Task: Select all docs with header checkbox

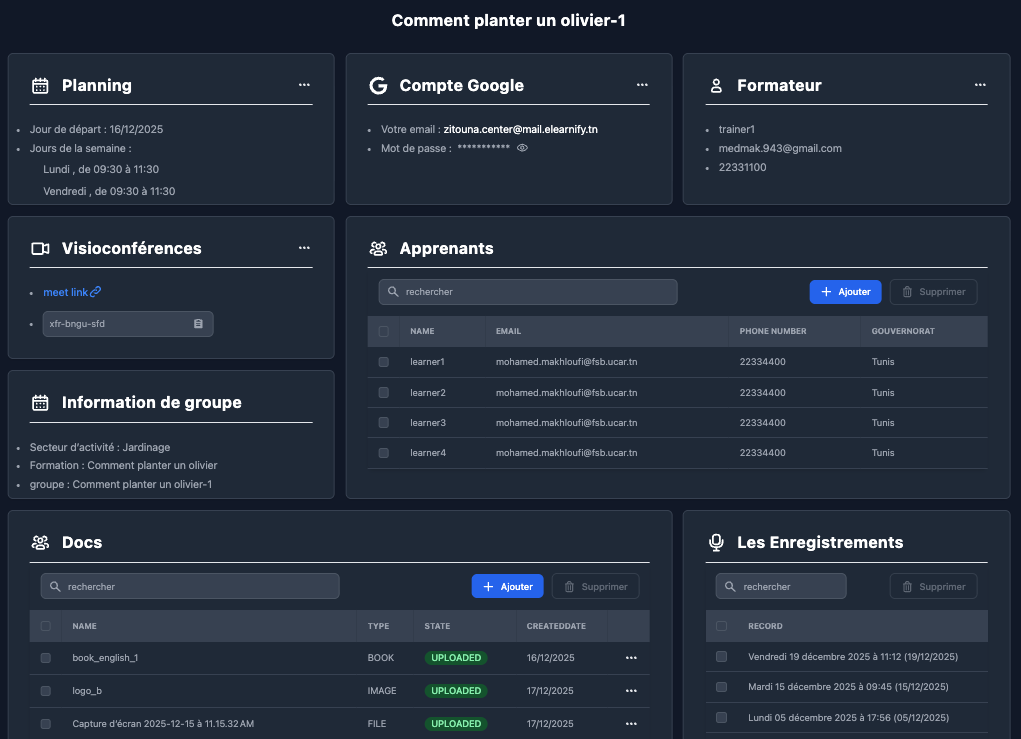Action: click(x=46, y=626)
